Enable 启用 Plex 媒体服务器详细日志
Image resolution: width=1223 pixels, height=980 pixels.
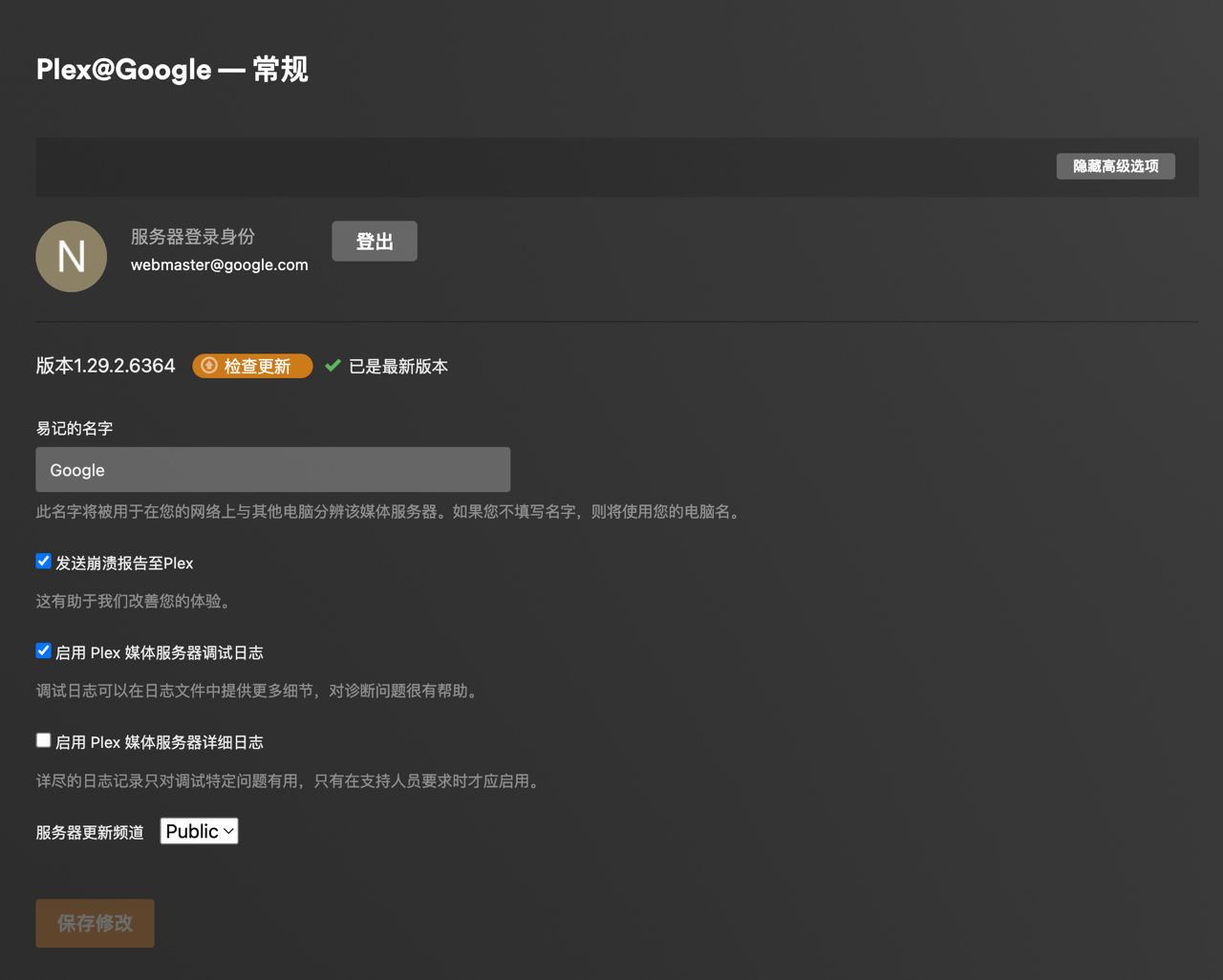43,739
